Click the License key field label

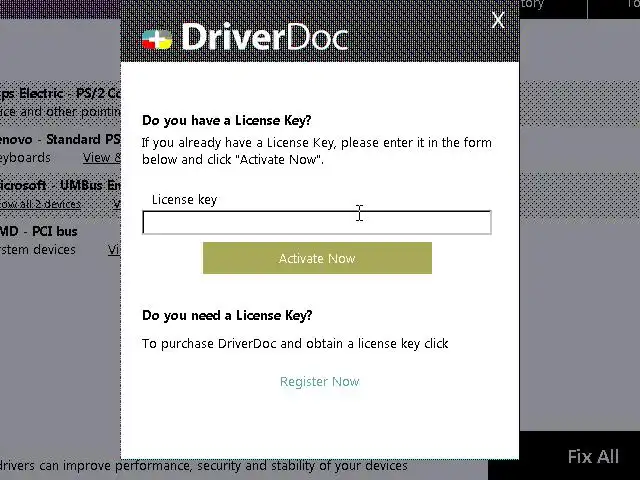pos(184,200)
